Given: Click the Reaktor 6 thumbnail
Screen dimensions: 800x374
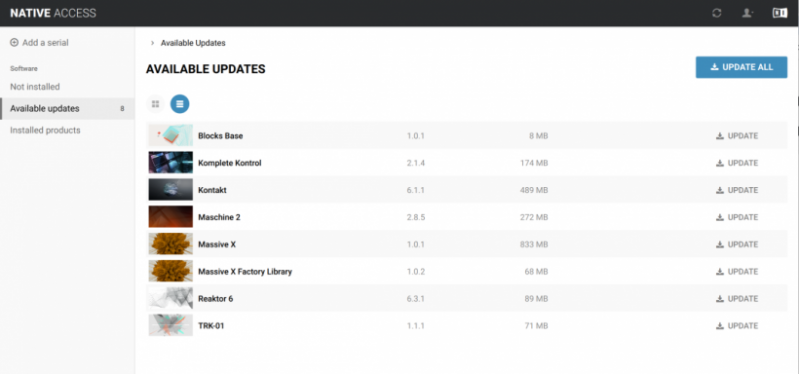Looking at the screenshot, I should pyautogui.click(x=171, y=298).
